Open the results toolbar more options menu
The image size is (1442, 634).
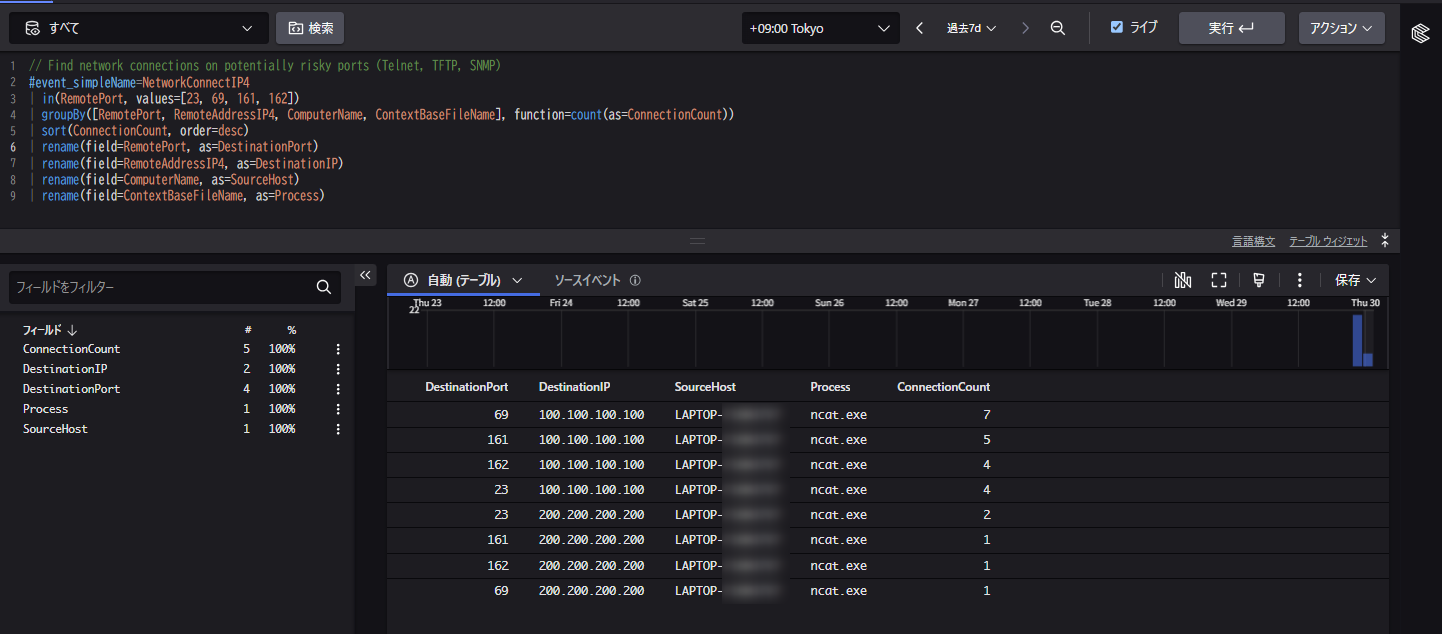coord(1300,280)
